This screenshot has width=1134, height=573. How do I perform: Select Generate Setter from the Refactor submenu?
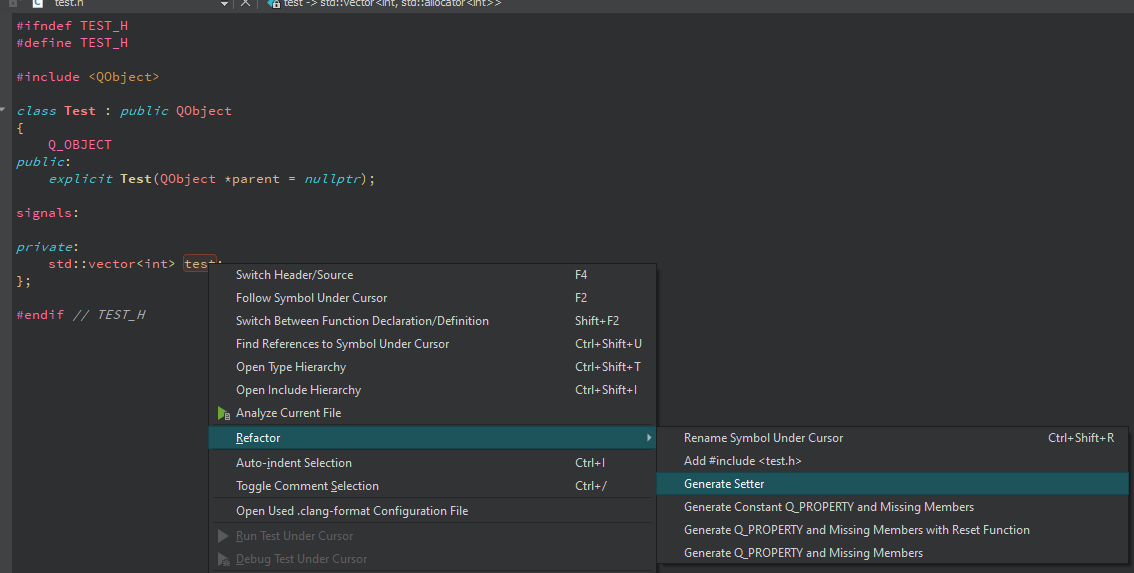[x=724, y=484]
